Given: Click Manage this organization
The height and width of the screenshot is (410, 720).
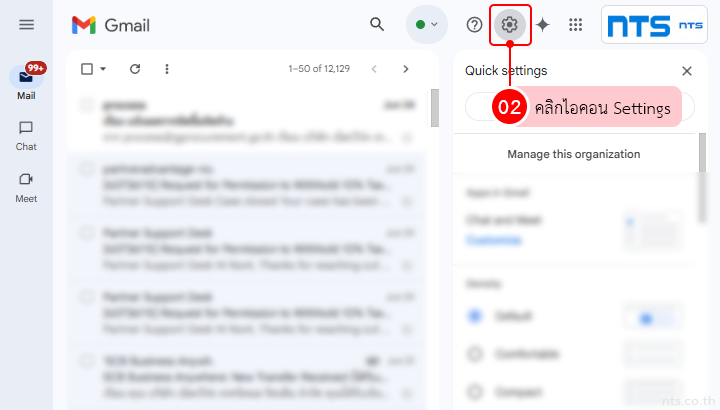Looking at the screenshot, I should (x=573, y=154).
